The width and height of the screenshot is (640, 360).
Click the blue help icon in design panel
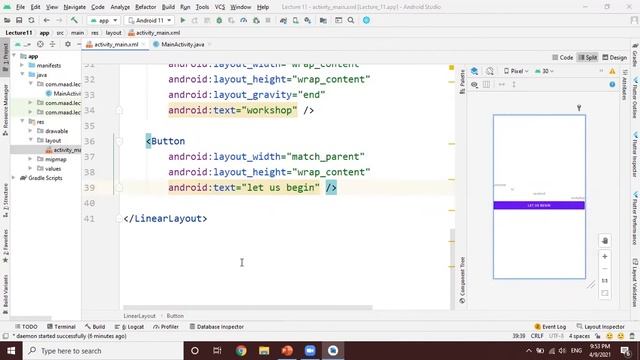pyautogui.click(x=612, y=84)
